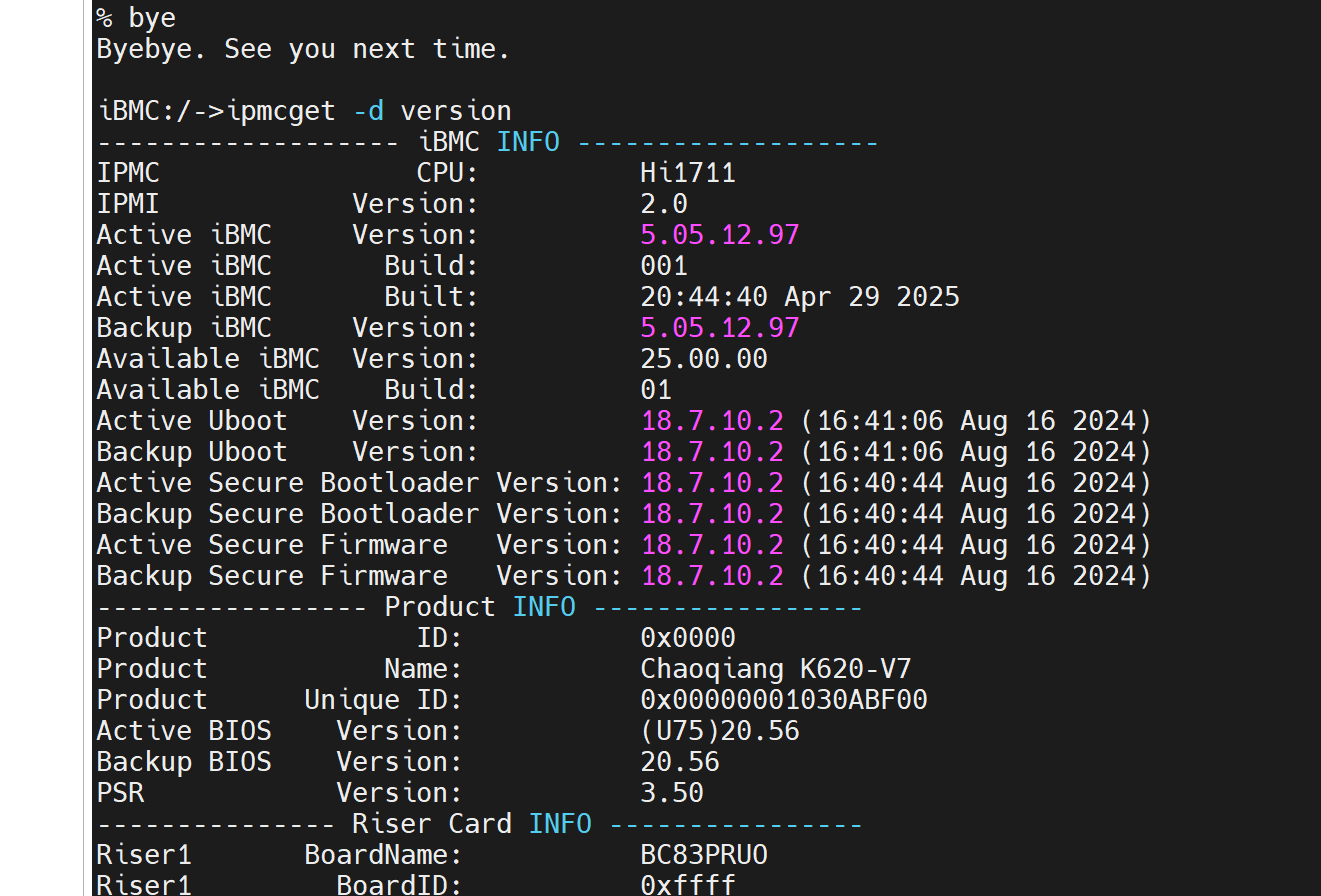Screen dimensions: 1321x896
Task: Click Product ID value '0x0000'
Action: pyautogui.click(x=688, y=638)
